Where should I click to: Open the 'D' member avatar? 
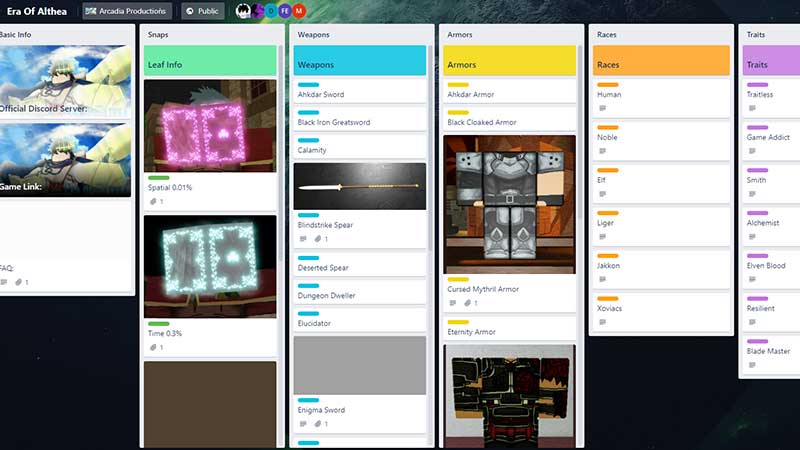coord(271,11)
